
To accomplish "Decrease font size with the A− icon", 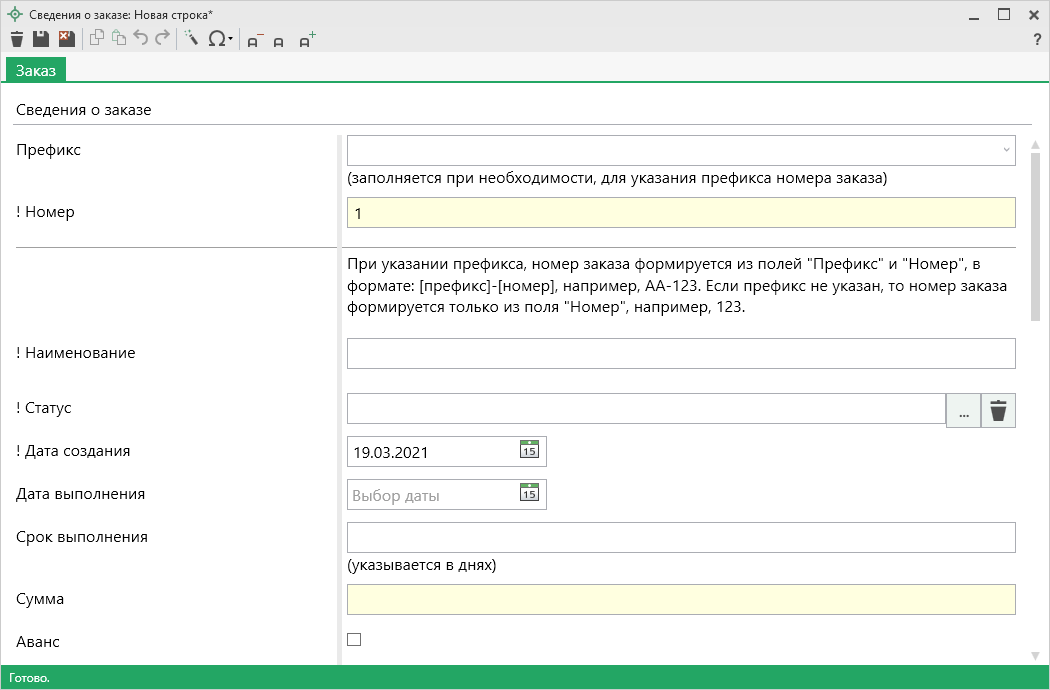I will 254,40.
